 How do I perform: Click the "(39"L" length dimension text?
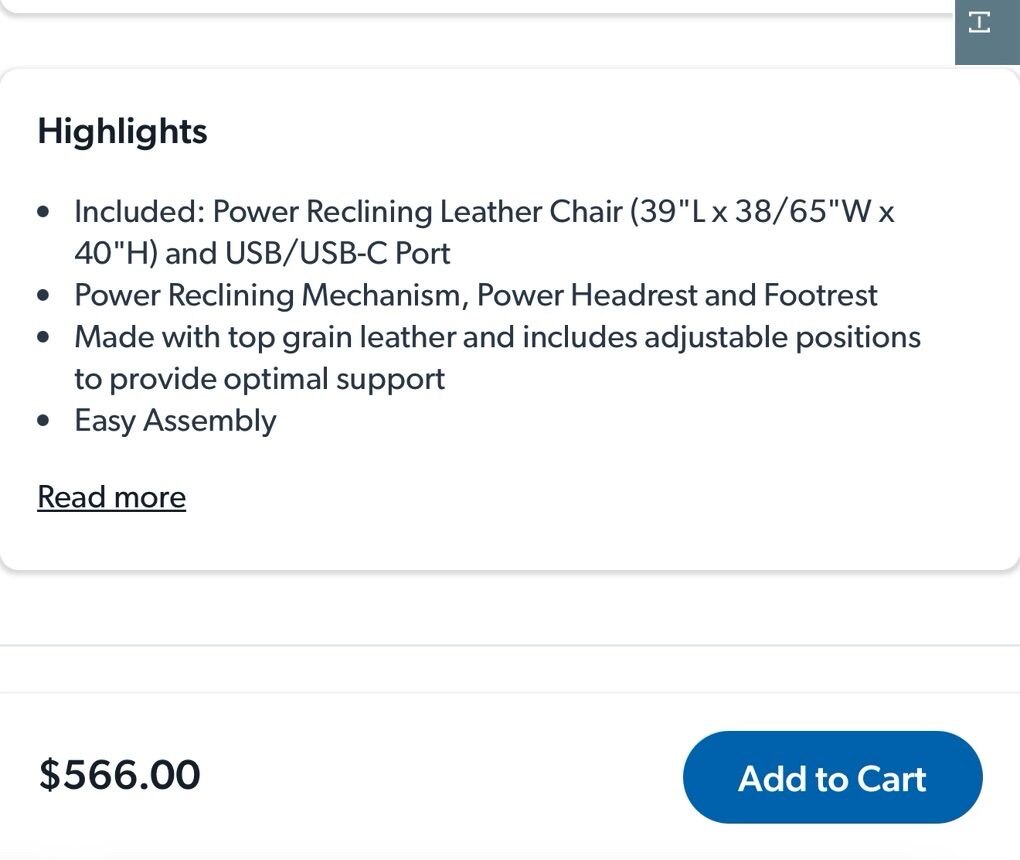click(x=667, y=212)
